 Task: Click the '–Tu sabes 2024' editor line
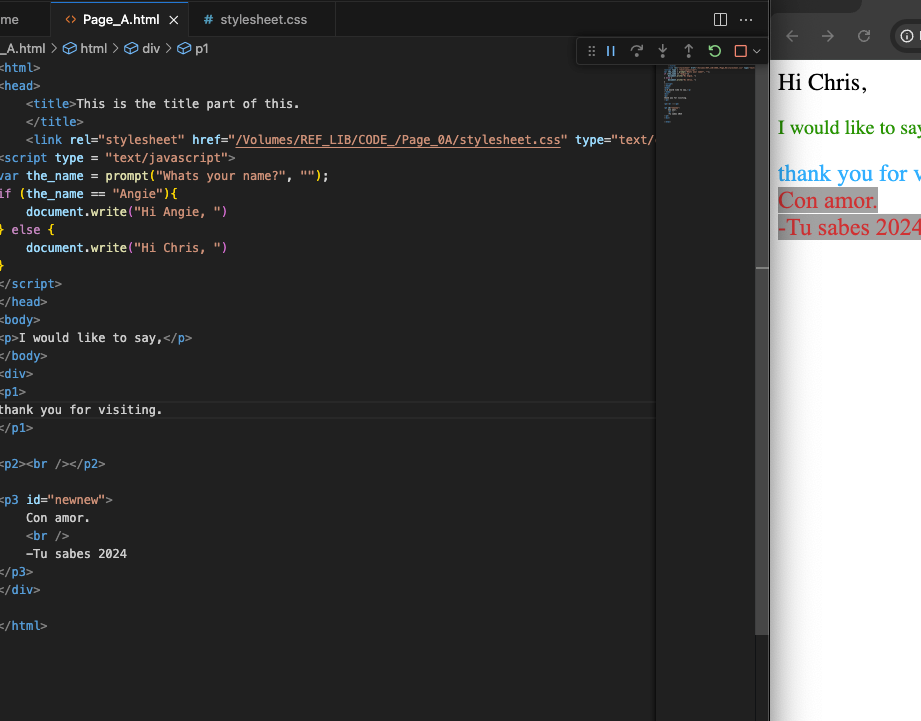point(76,554)
